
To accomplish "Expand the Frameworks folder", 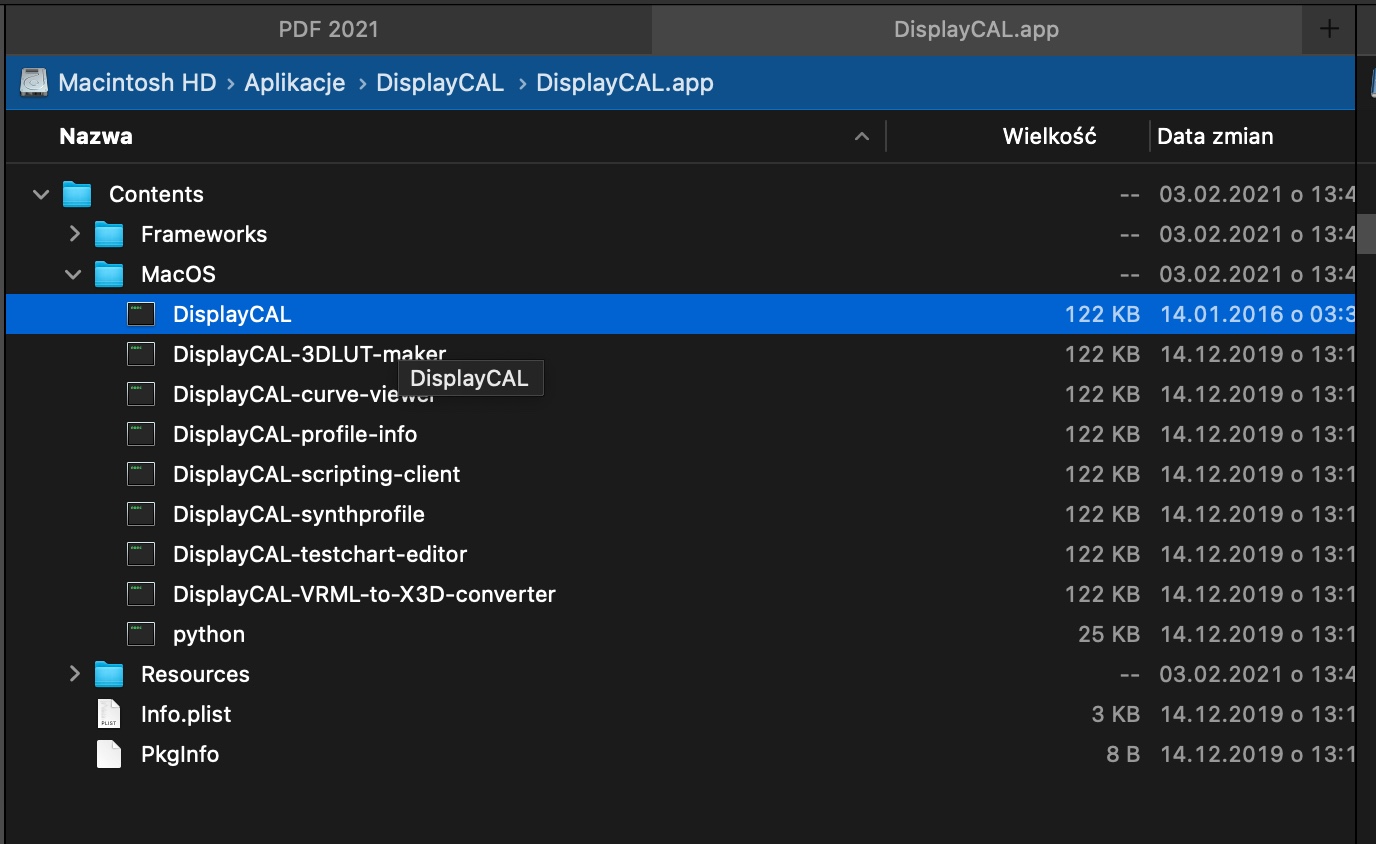I will pos(74,234).
